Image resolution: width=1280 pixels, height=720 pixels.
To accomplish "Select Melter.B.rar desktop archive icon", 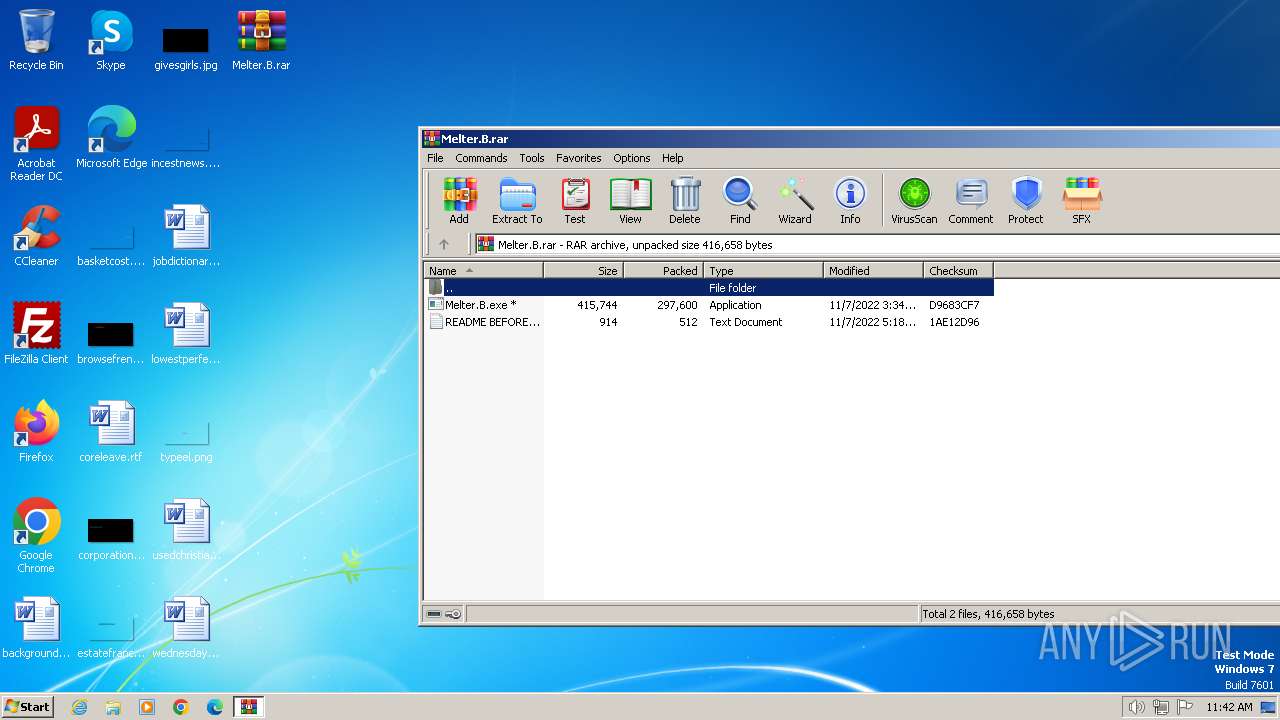I will tap(261, 41).
